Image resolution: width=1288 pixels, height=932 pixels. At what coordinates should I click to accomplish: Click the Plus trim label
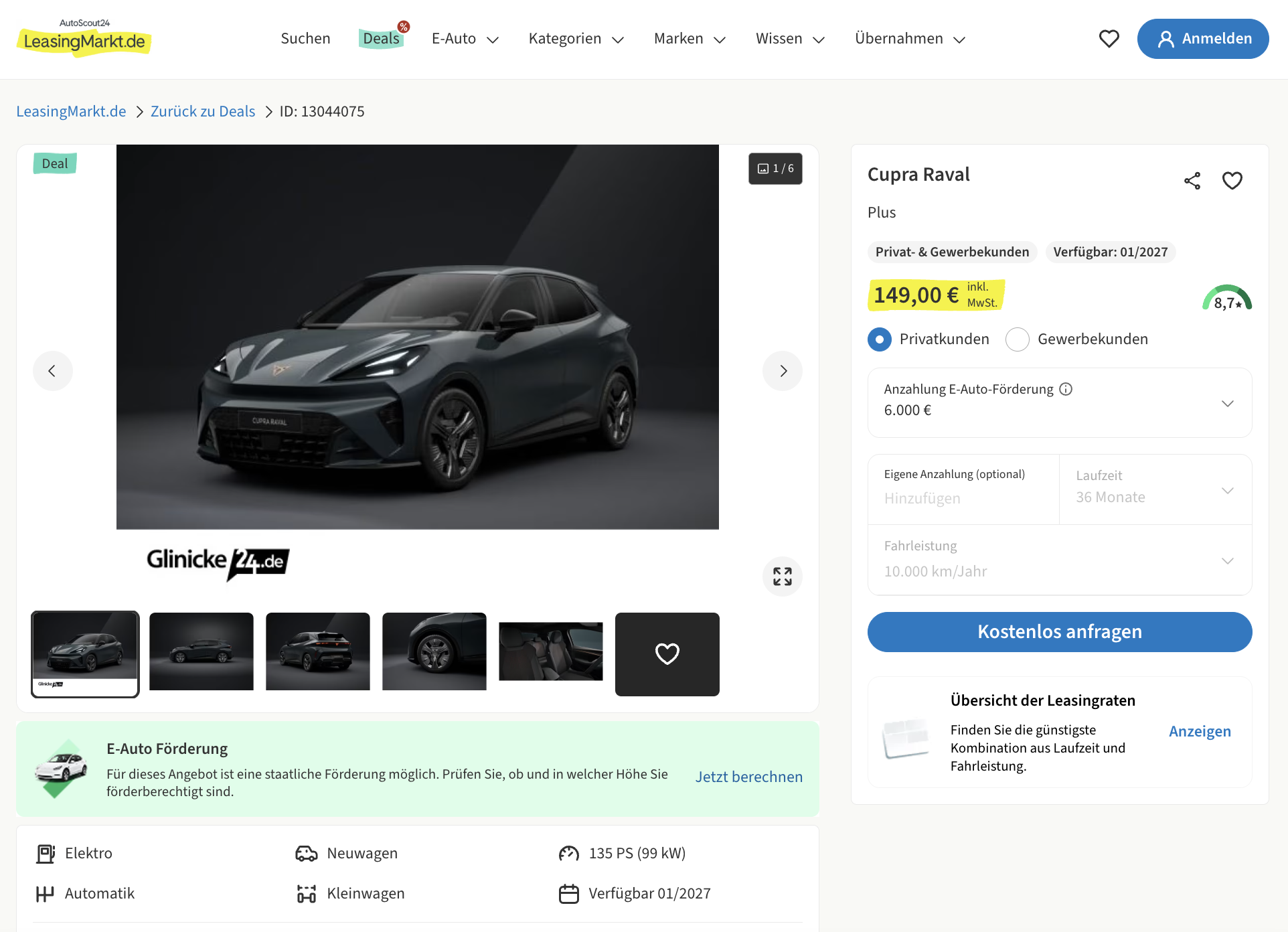pyautogui.click(x=882, y=213)
